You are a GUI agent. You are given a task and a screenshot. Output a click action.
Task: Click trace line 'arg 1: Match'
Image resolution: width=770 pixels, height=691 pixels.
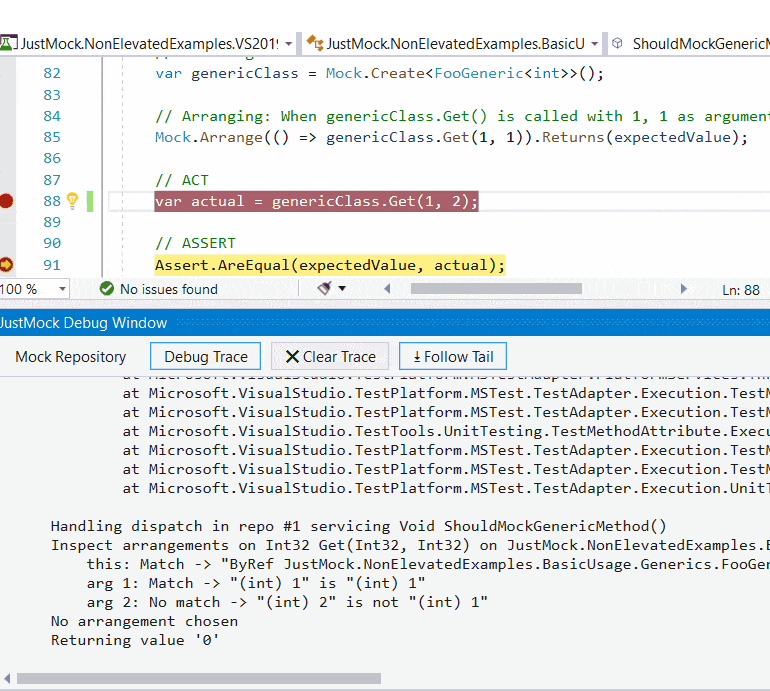pos(256,583)
